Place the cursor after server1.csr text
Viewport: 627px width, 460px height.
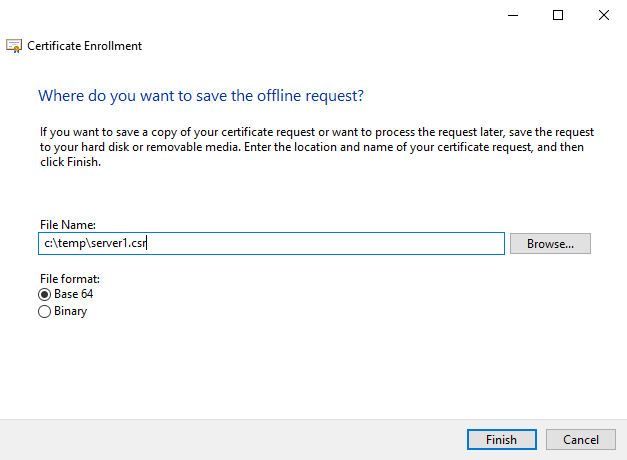point(148,243)
